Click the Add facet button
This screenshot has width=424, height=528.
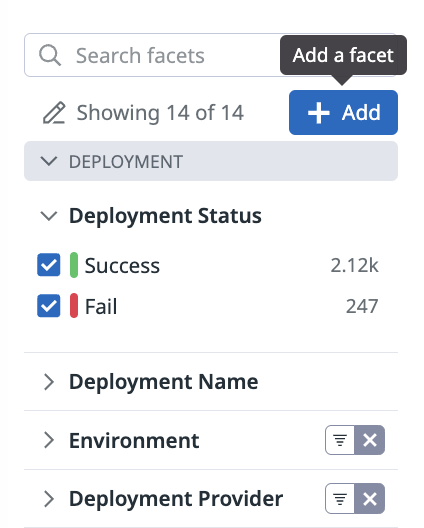pos(343,112)
